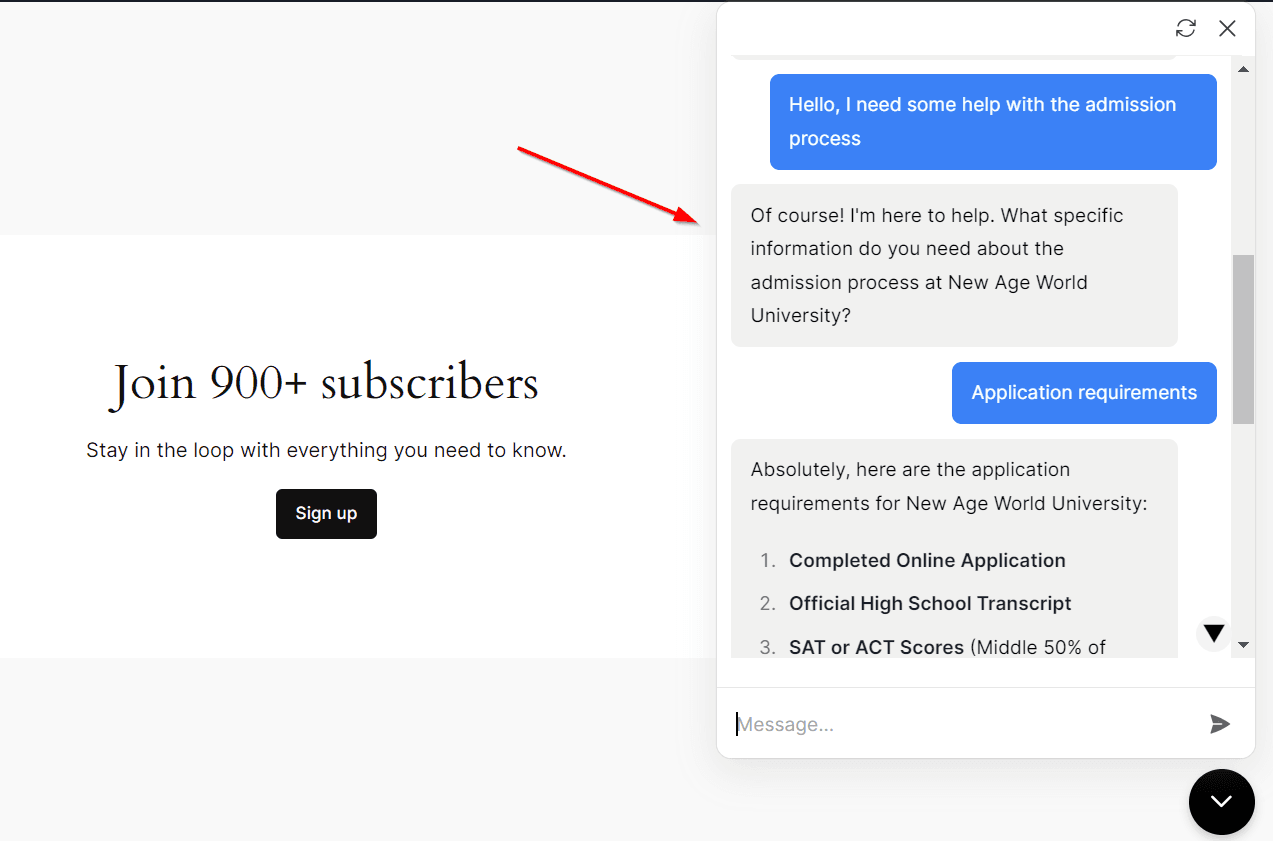The image size is (1273, 841).
Task: Click the send arrow next to the message box
Action: 1220,724
